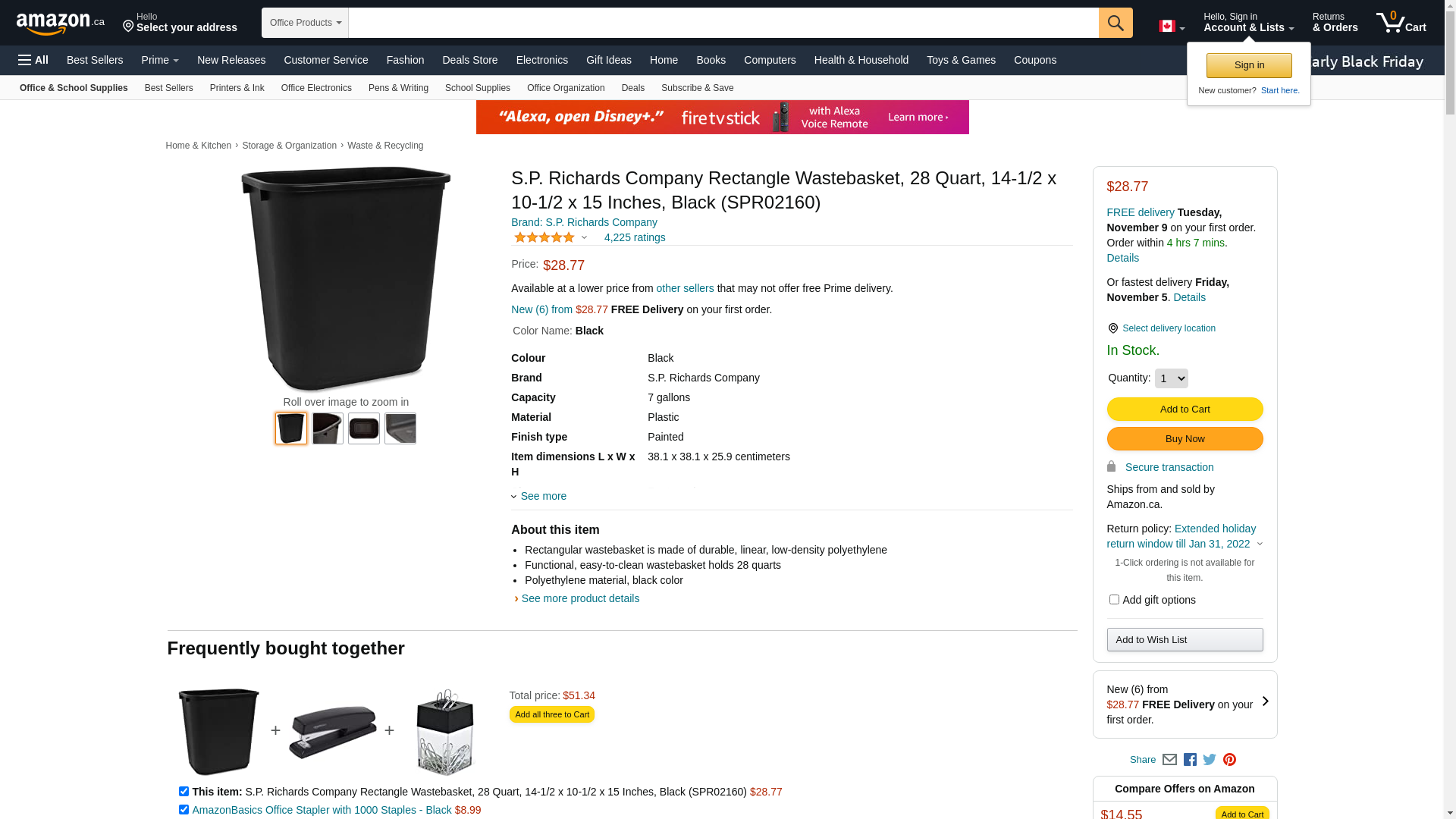Image resolution: width=1456 pixels, height=819 pixels.
Task: Open the Quantity dropdown
Action: point(1171,378)
